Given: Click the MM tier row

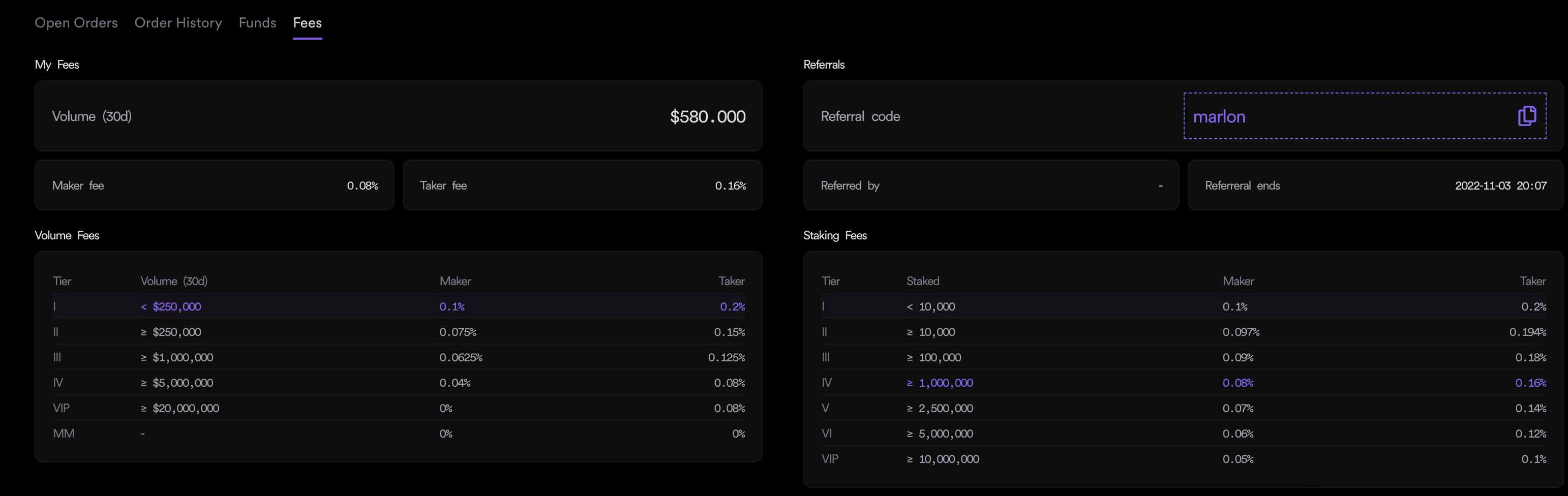Looking at the screenshot, I should tap(399, 434).
